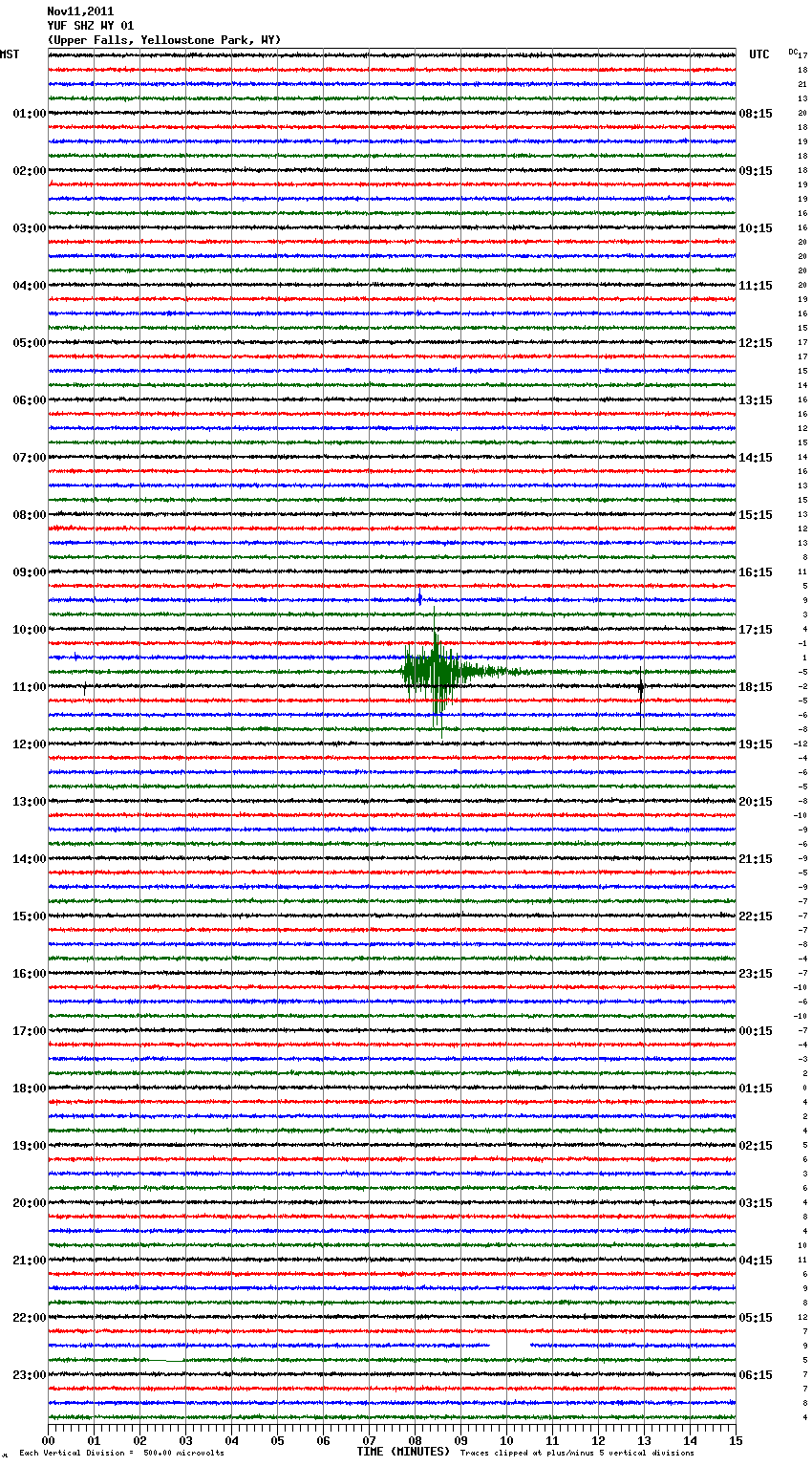
Task: Click minute 10 on the bottom axis
Action: coord(506,1440)
